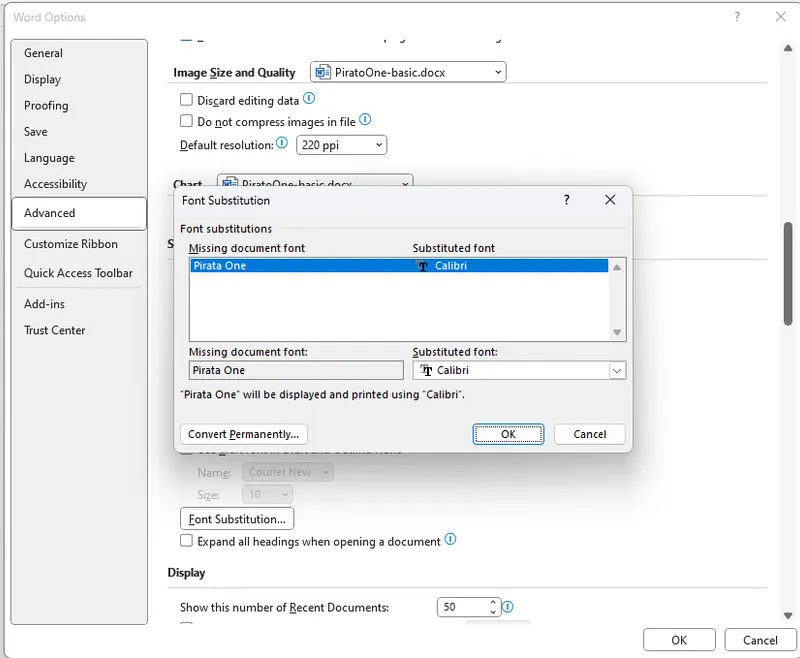This screenshot has height=658, width=800.
Task: Click Cancel in Word Options window
Action: 760,640
